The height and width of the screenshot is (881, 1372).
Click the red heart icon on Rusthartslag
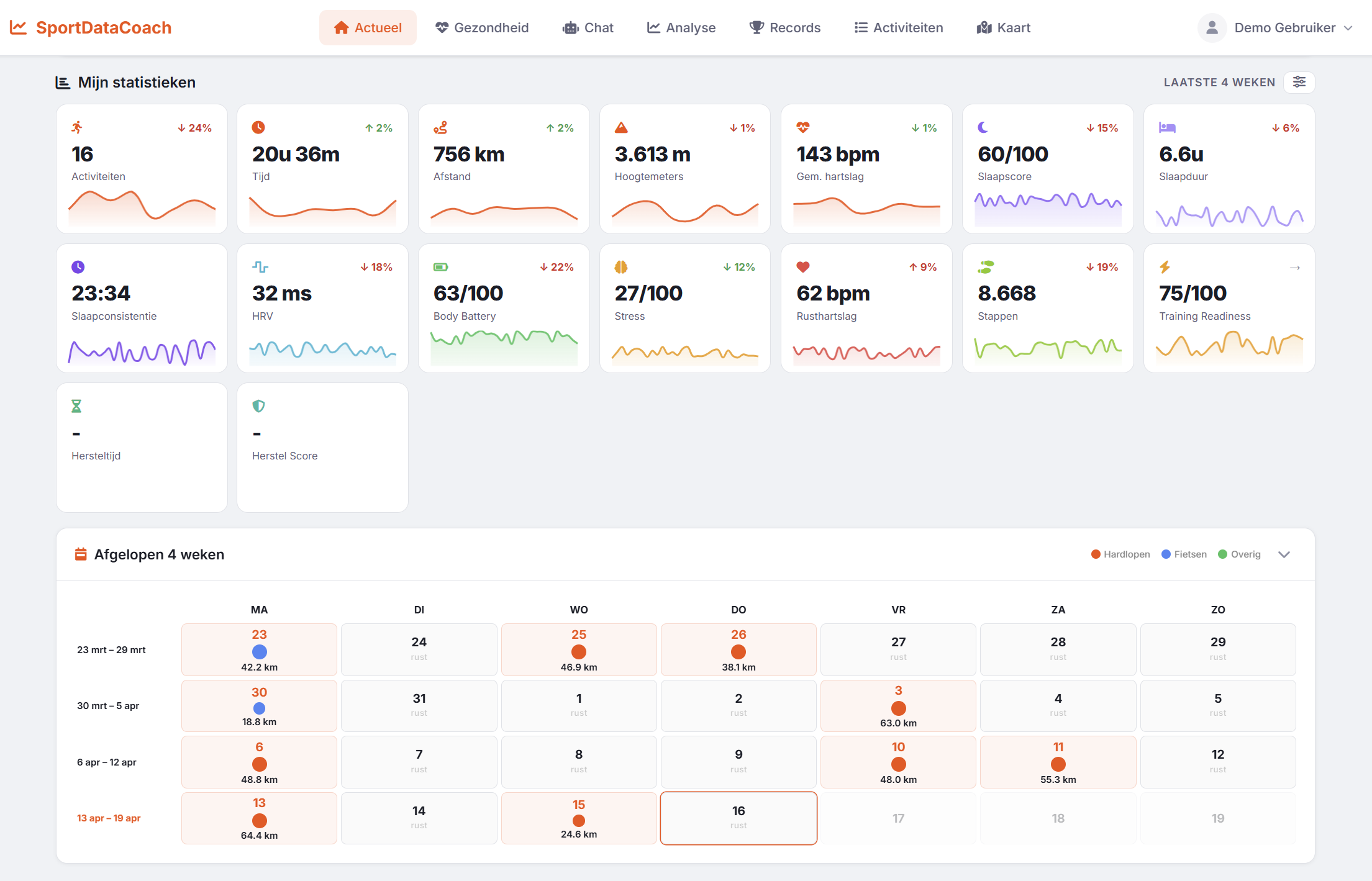803,267
